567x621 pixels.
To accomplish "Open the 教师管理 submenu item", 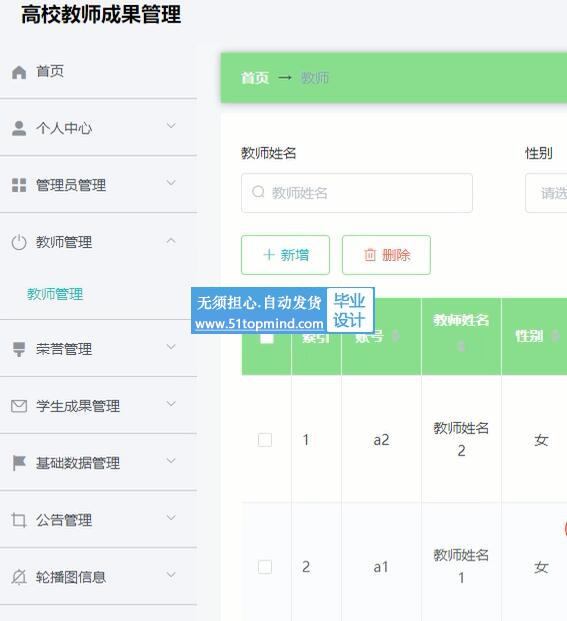I will pos(55,294).
